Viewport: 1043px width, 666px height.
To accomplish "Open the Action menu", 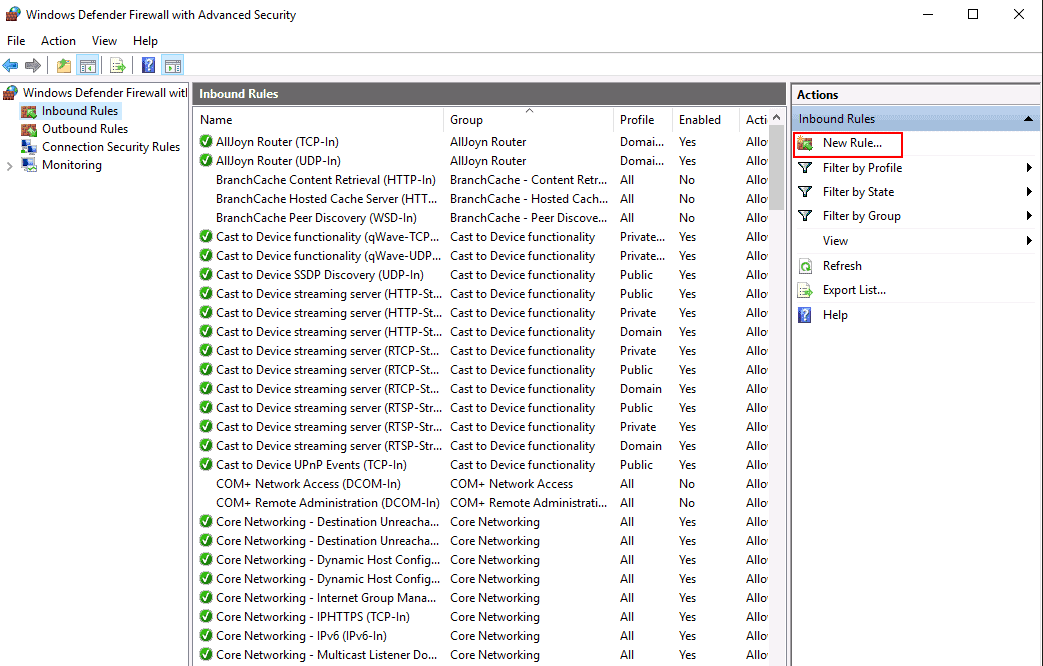I will 59,41.
